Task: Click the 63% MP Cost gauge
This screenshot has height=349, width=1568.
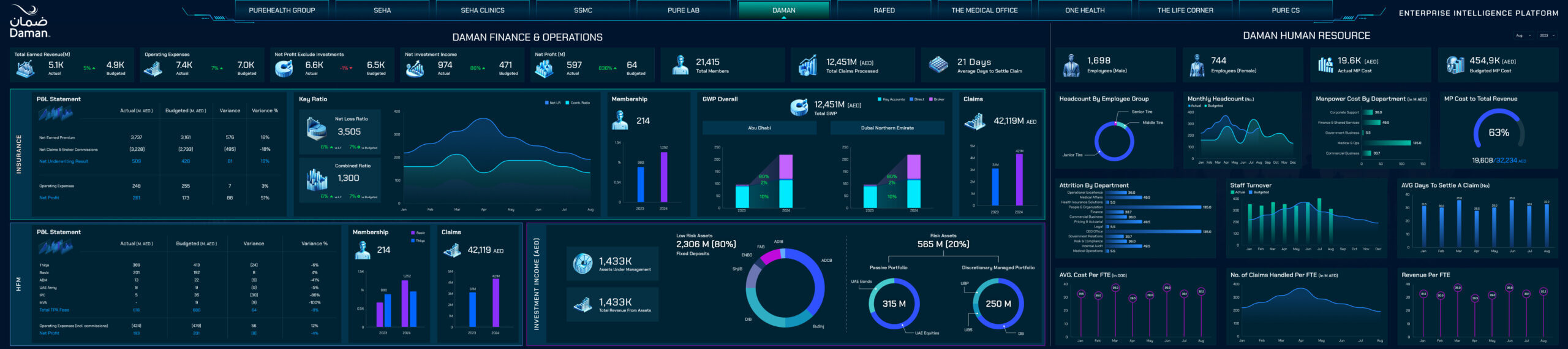Action: pos(1498,132)
